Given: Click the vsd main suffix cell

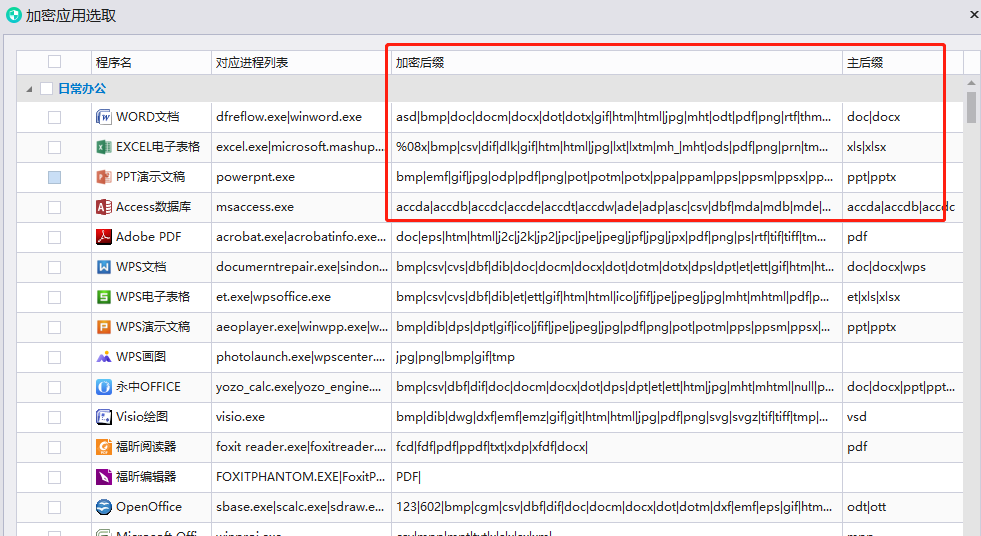Looking at the screenshot, I should point(903,417).
